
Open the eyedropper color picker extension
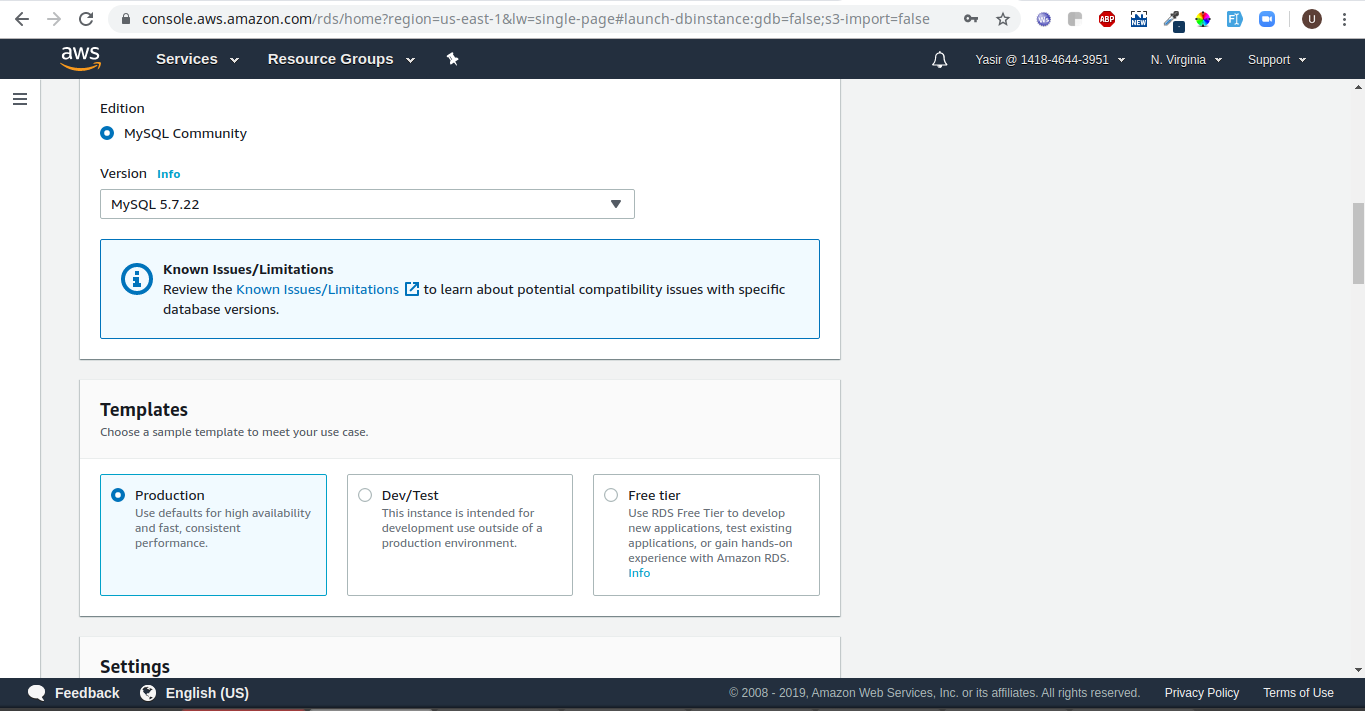(x=1172, y=20)
